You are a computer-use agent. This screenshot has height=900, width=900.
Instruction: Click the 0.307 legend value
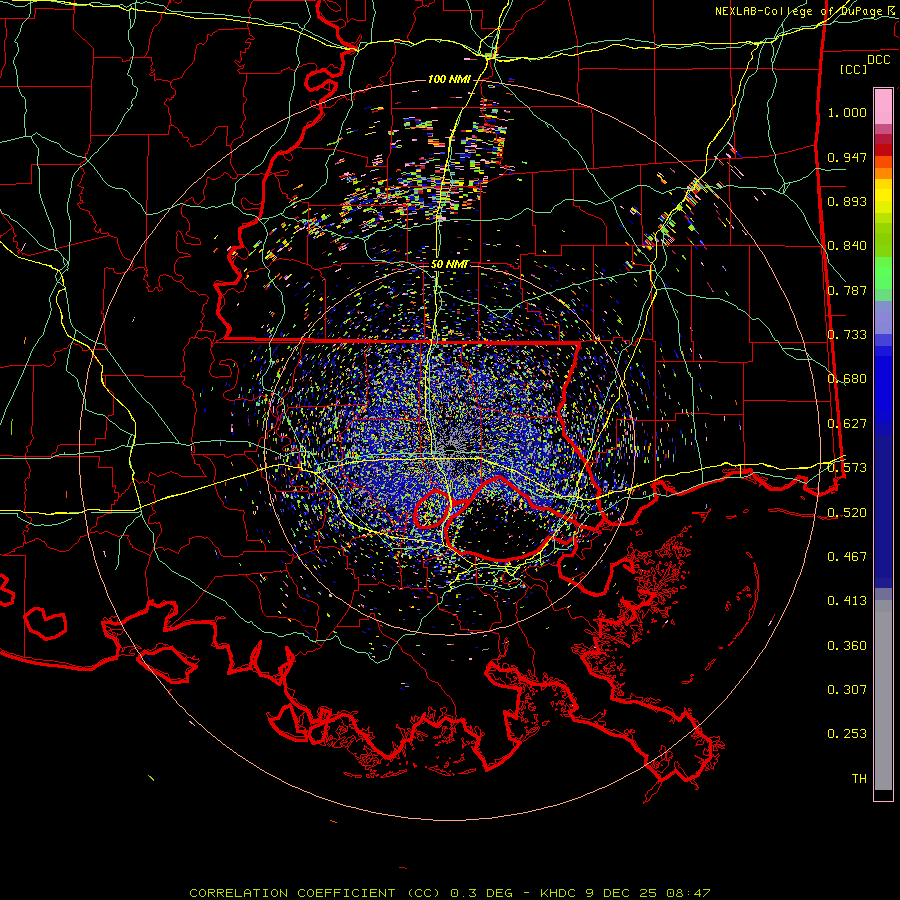point(847,690)
